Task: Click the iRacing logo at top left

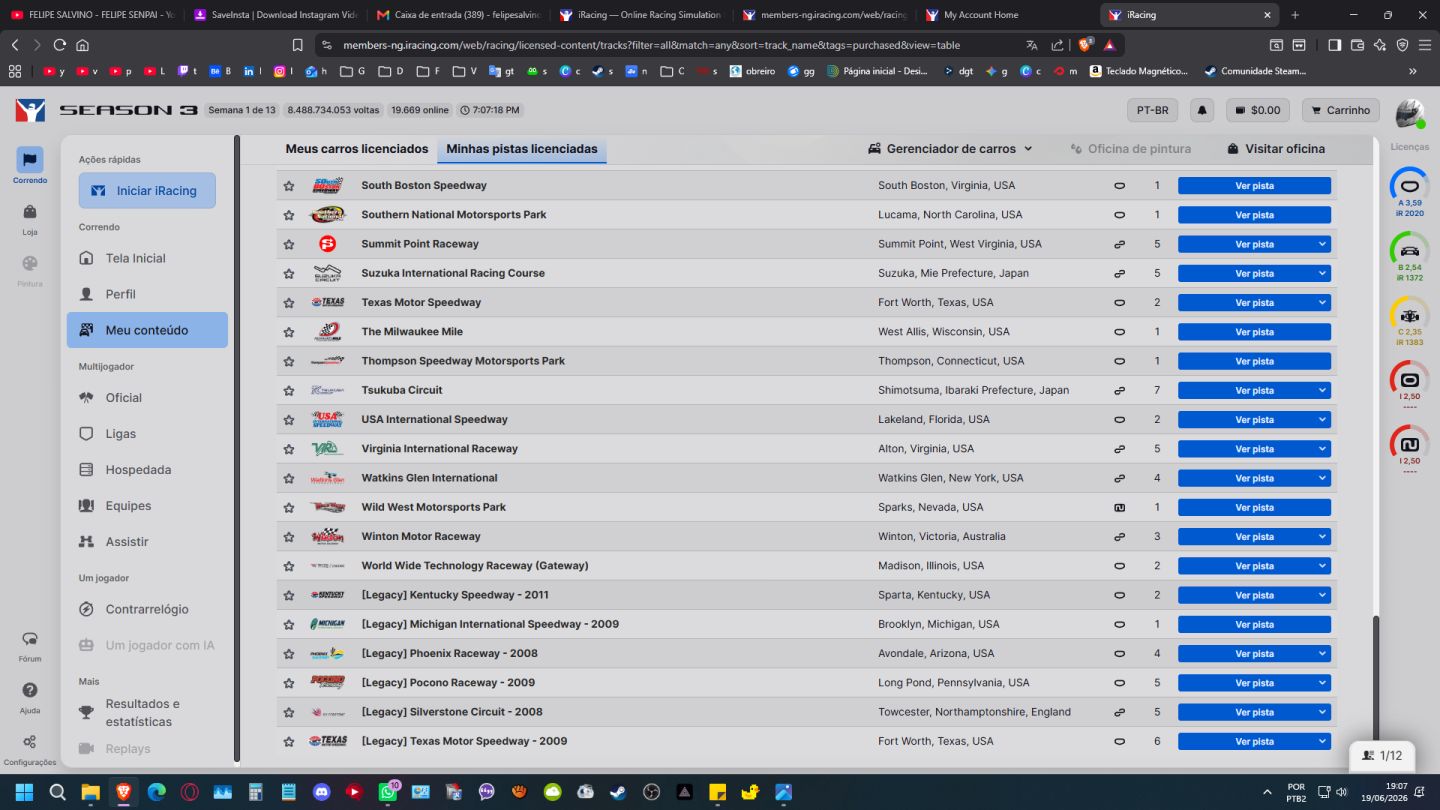Action: (x=30, y=110)
